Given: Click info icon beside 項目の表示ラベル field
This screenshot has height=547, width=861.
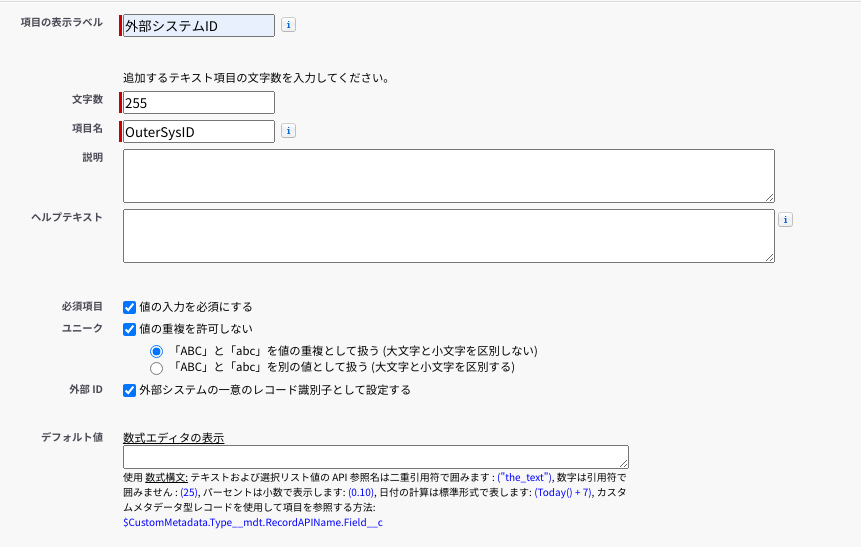Looking at the screenshot, I should [288, 25].
